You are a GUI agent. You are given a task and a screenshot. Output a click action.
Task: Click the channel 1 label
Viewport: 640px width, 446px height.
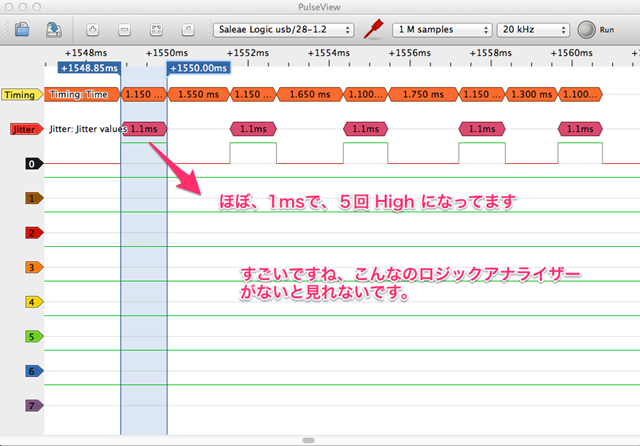point(32,198)
